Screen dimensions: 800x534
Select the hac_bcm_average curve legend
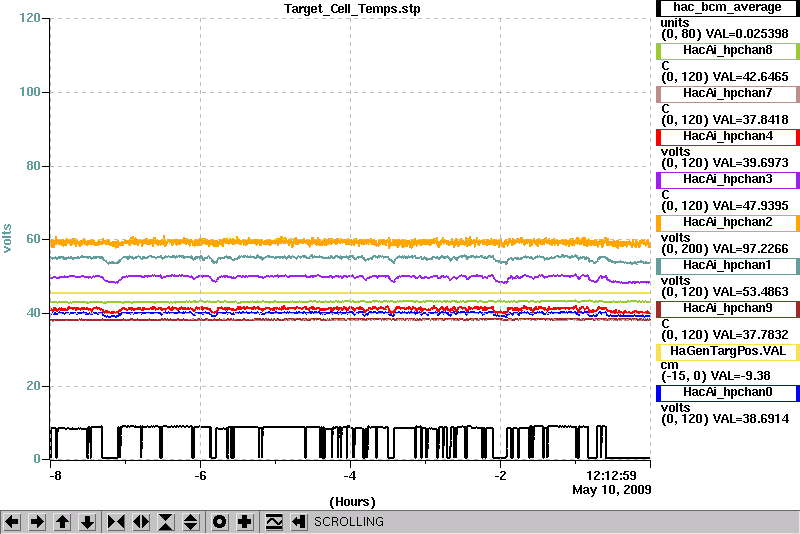point(728,7)
